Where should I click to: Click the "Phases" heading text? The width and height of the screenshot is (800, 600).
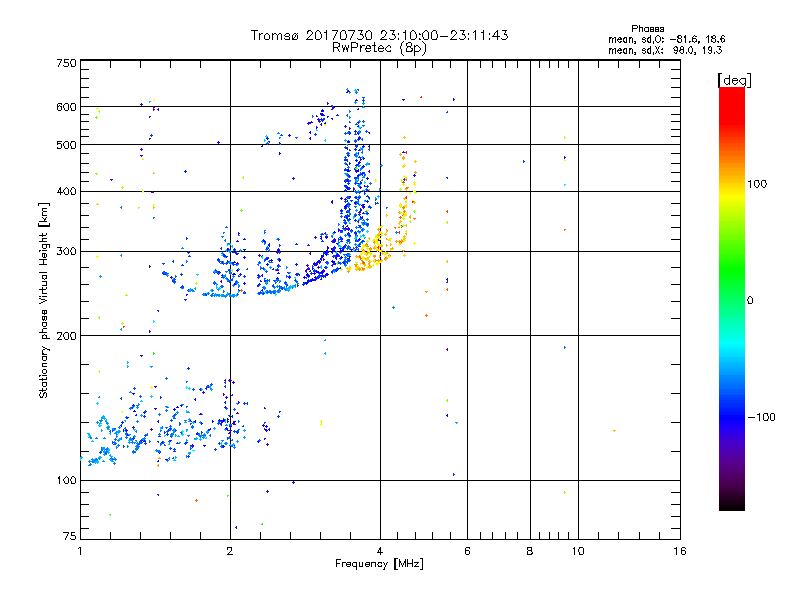[x=647, y=29]
